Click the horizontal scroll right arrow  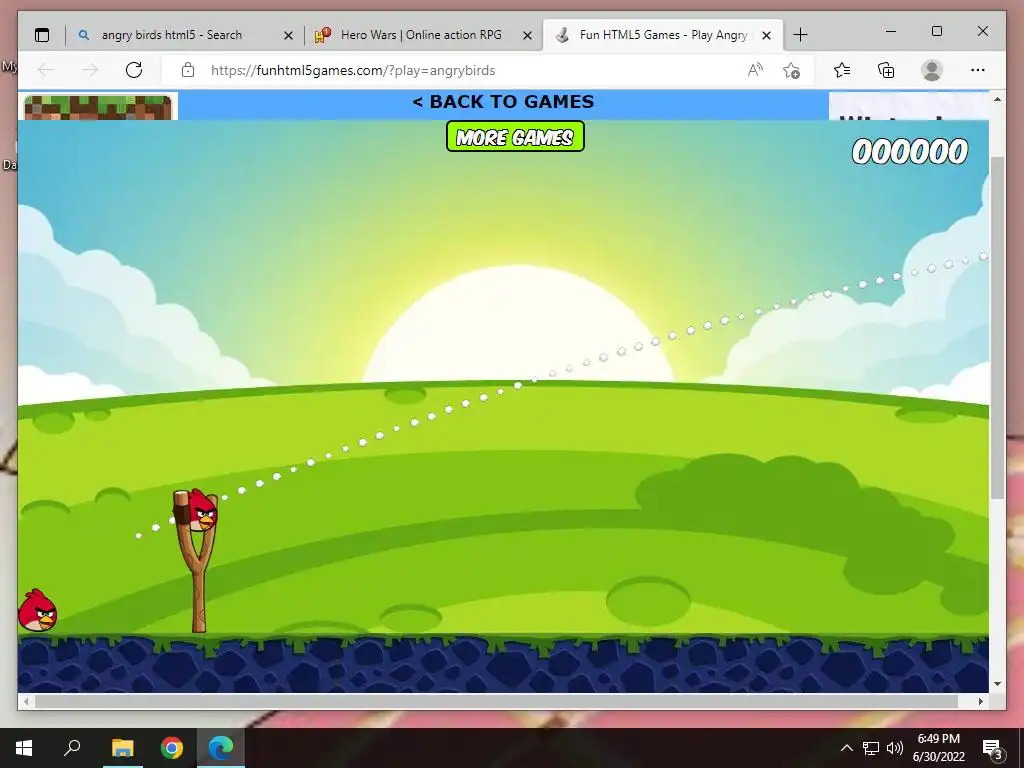[x=981, y=701]
